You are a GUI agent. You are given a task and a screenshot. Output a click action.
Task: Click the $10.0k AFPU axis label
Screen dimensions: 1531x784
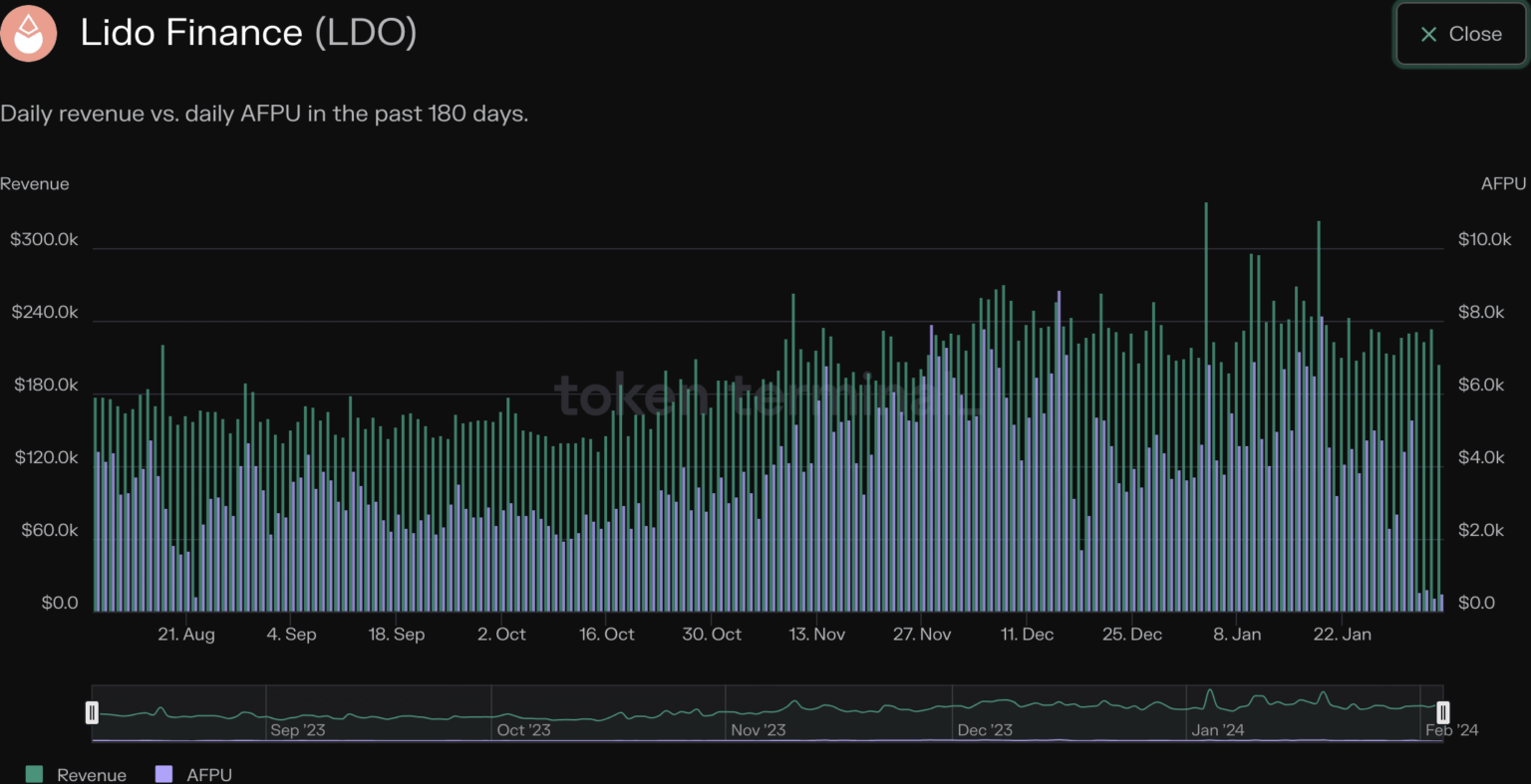click(1484, 240)
